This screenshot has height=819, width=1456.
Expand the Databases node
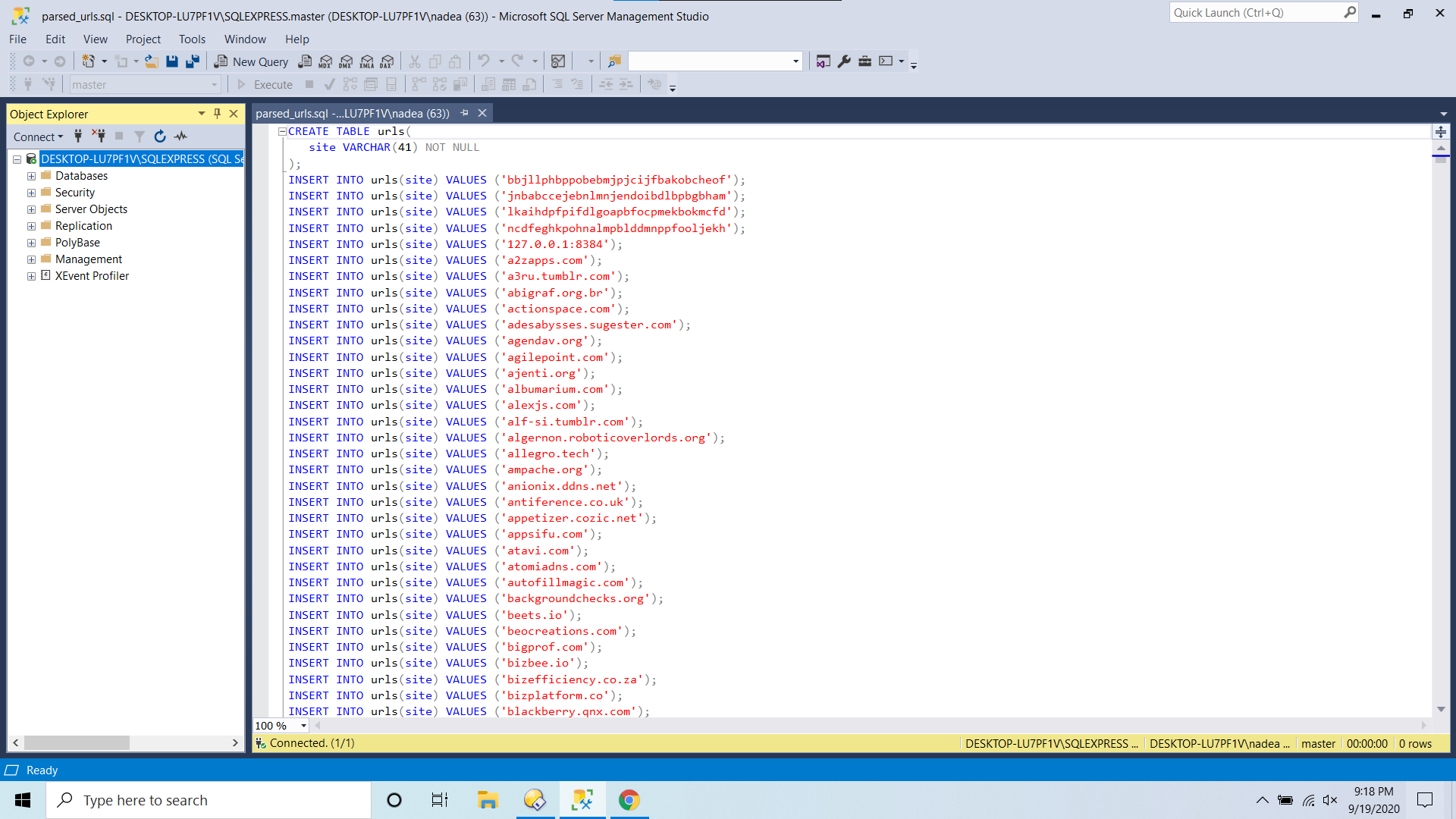31,176
